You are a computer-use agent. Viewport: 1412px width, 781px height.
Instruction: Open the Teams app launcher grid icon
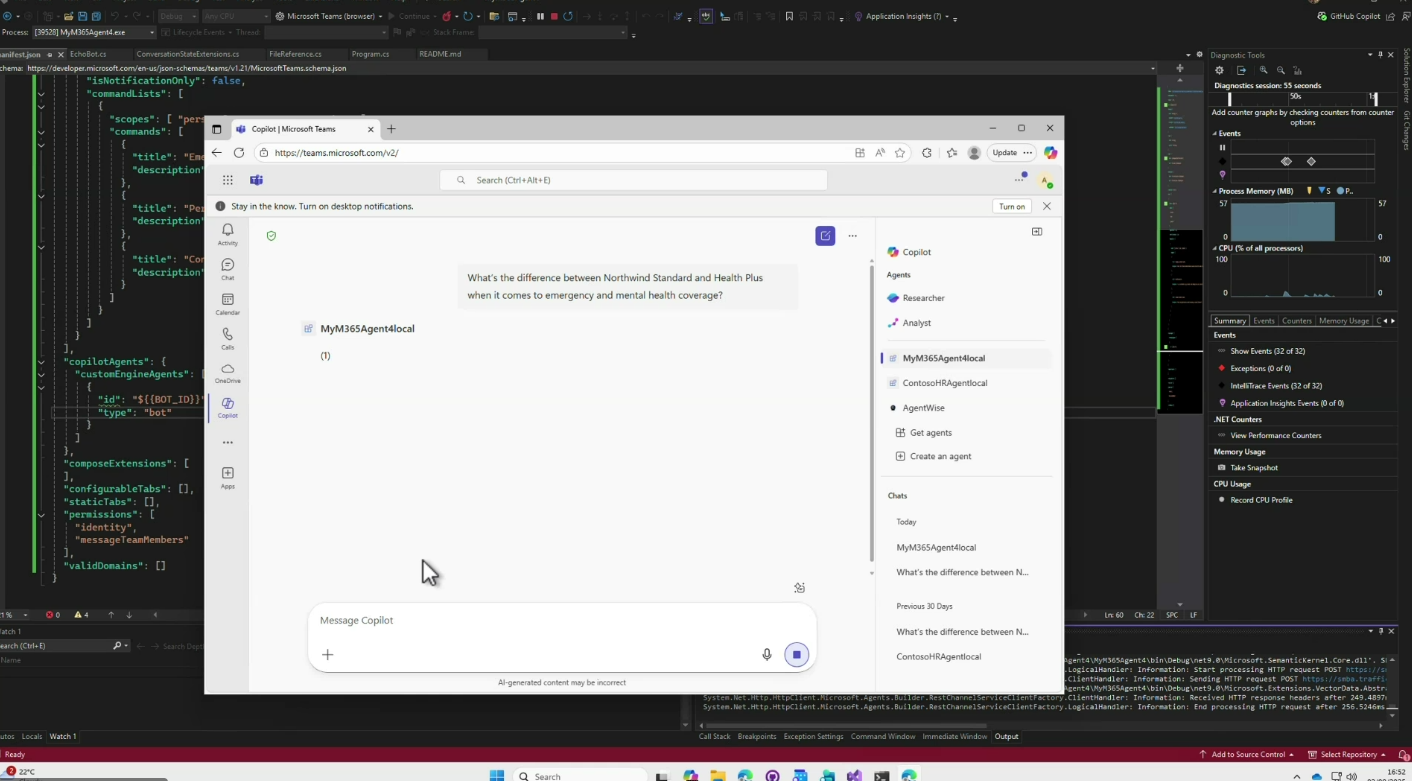[x=228, y=180]
